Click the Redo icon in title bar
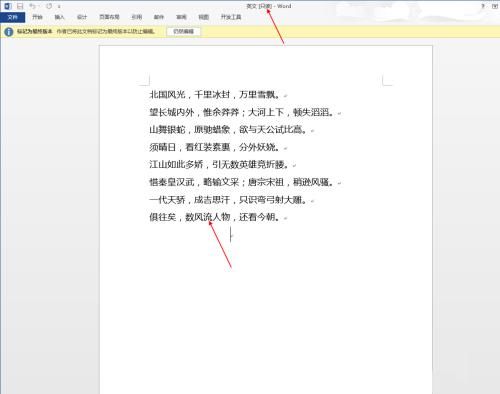This screenshot has width=500, height=394. pos(49,6)
